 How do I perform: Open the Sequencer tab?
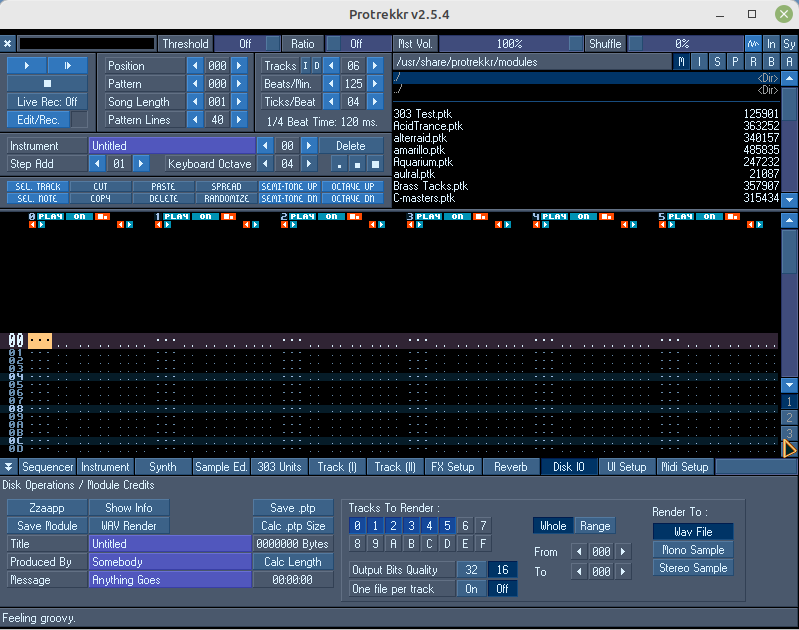(x=48, y=466)
